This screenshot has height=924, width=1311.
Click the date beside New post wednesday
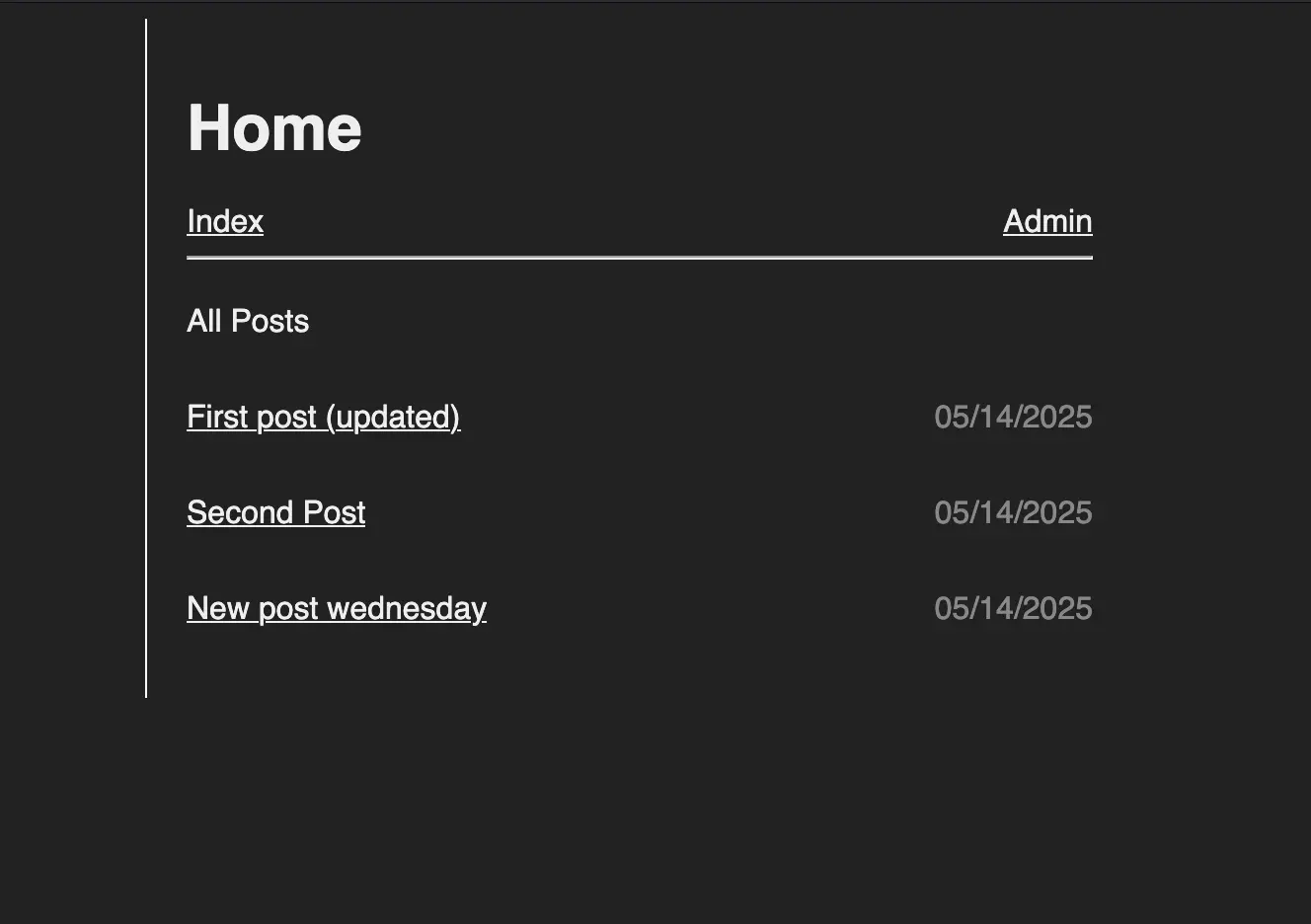[1013, 608]
